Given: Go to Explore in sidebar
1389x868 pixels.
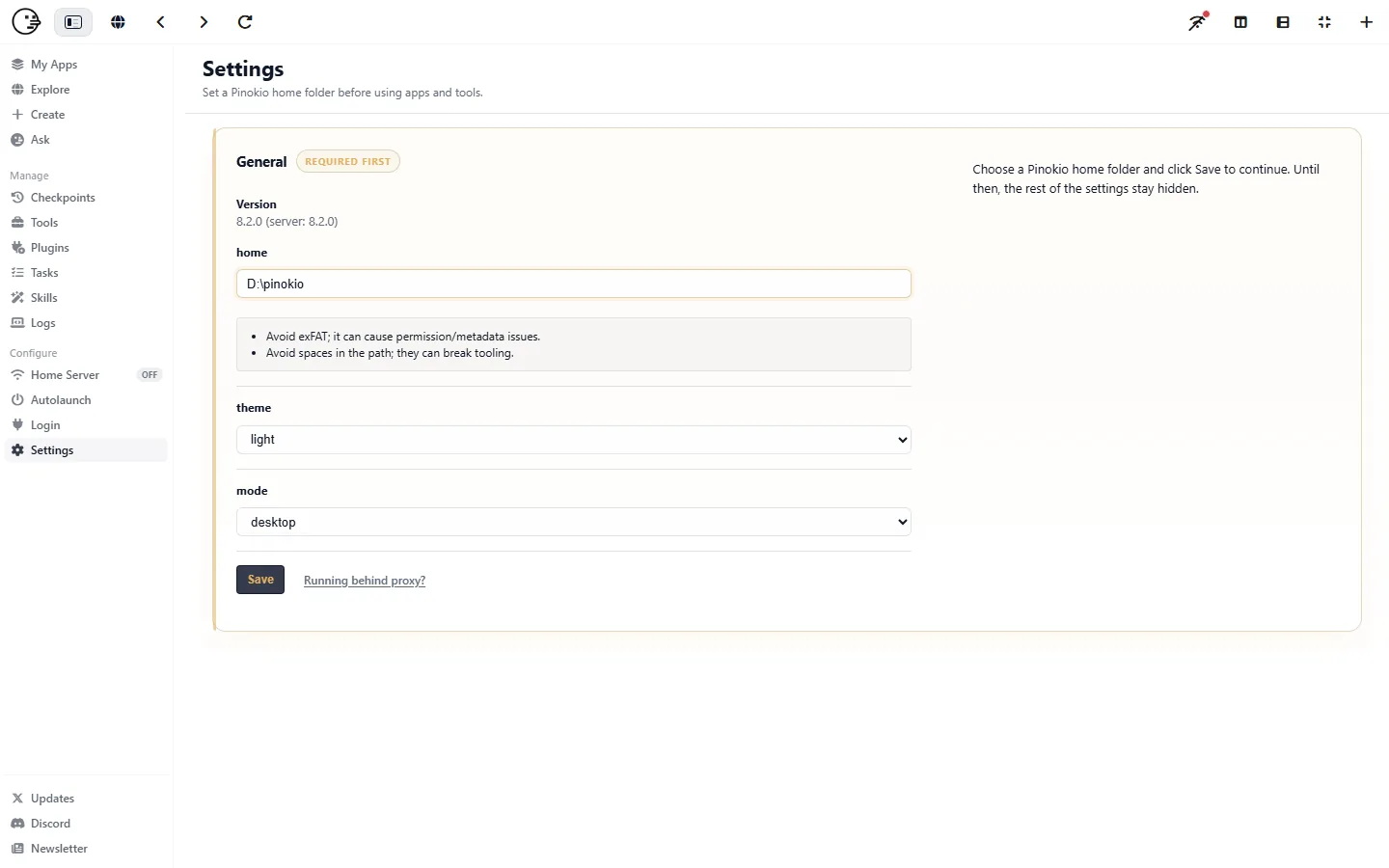Looking at the screenshot, I should (x=86, y=90).
